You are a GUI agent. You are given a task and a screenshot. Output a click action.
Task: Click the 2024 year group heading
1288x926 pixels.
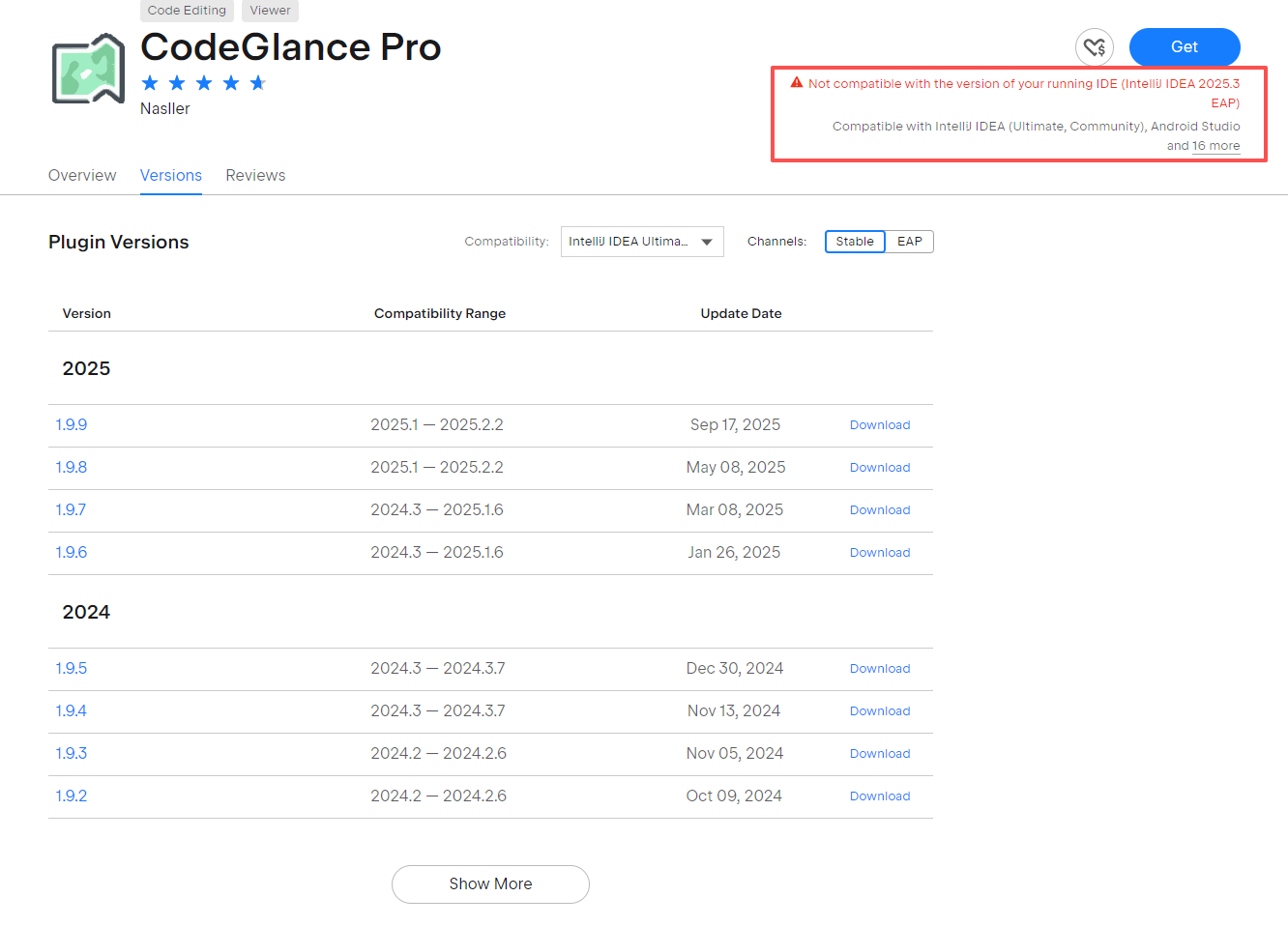tap(86, 612)
